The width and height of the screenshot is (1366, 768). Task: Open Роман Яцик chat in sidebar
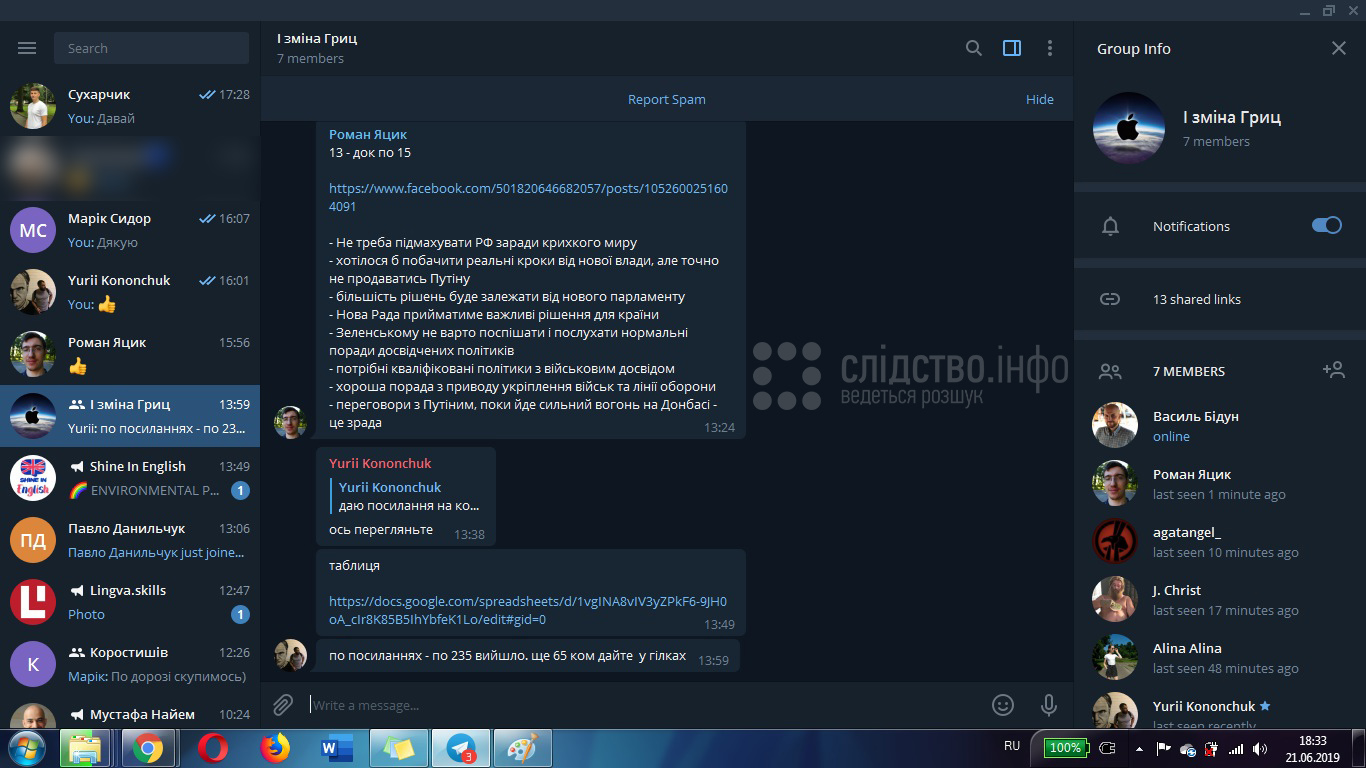(130, 354)
